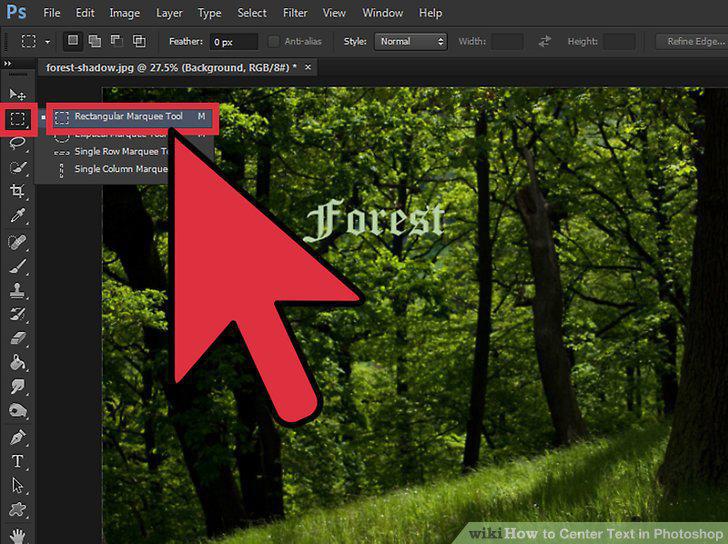Select the Smudge tool
Image resolution: width=728 pixels, height=544 pixels.
click(x=18, y=386)
